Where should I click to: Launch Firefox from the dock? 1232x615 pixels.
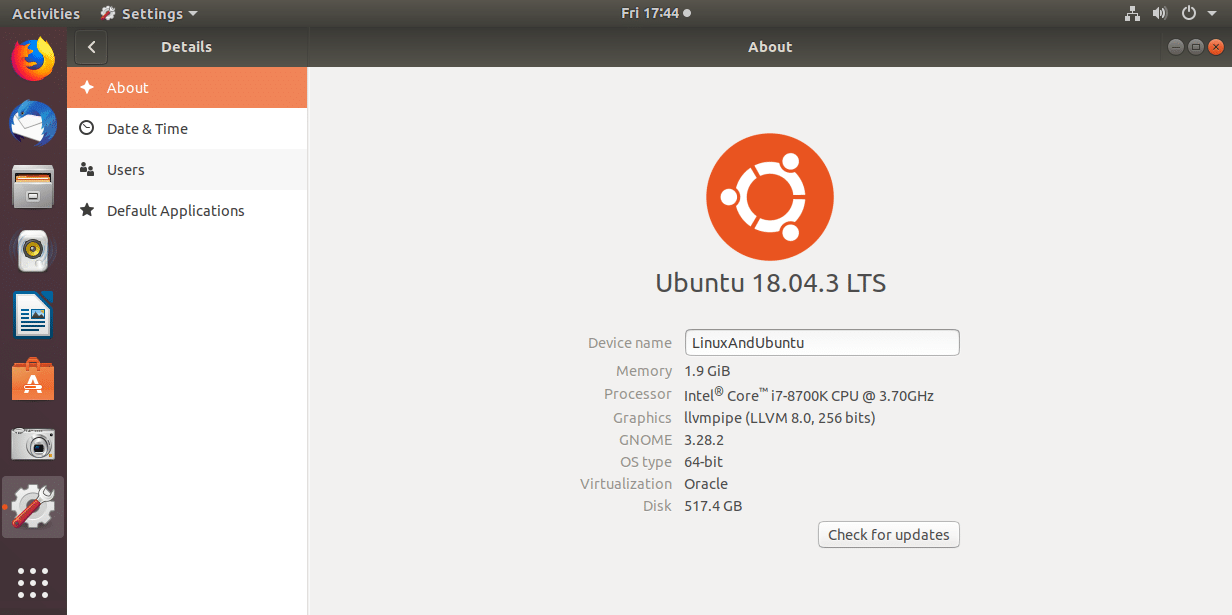tap(33, 58)
